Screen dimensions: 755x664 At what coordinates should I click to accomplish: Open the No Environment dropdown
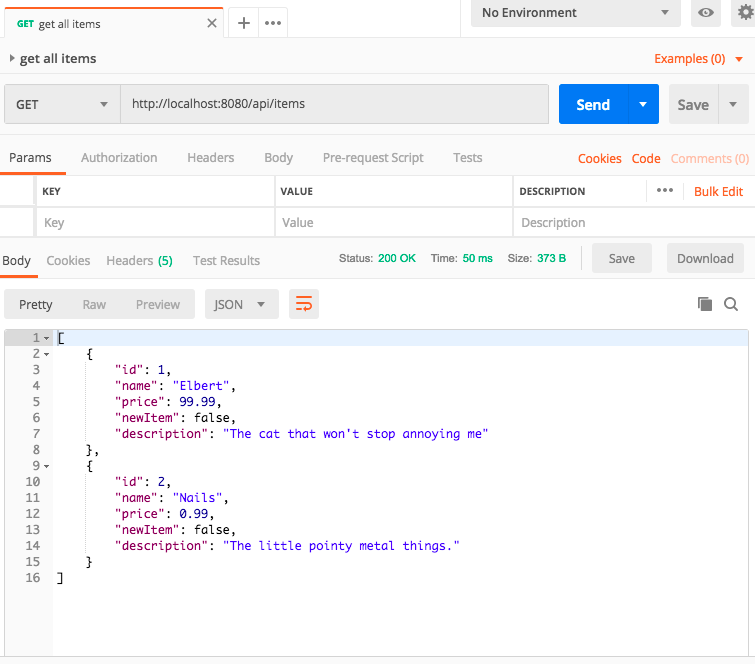click(576, 13)
